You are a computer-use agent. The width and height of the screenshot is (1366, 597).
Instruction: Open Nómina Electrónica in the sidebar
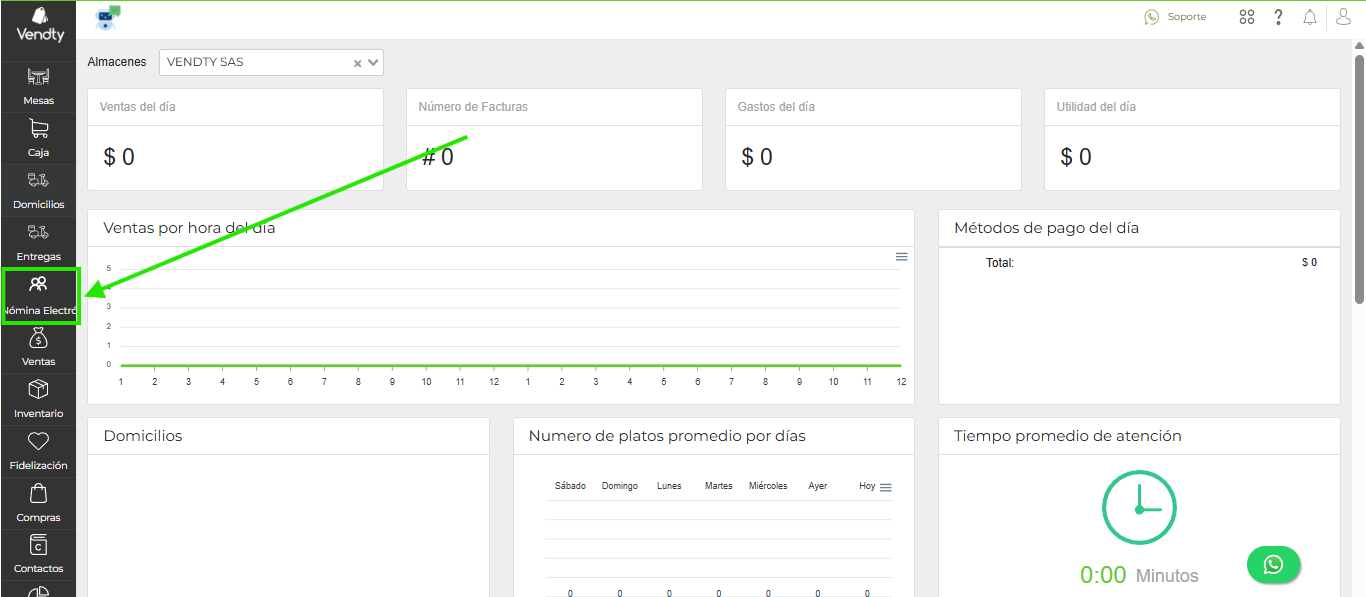39,296
